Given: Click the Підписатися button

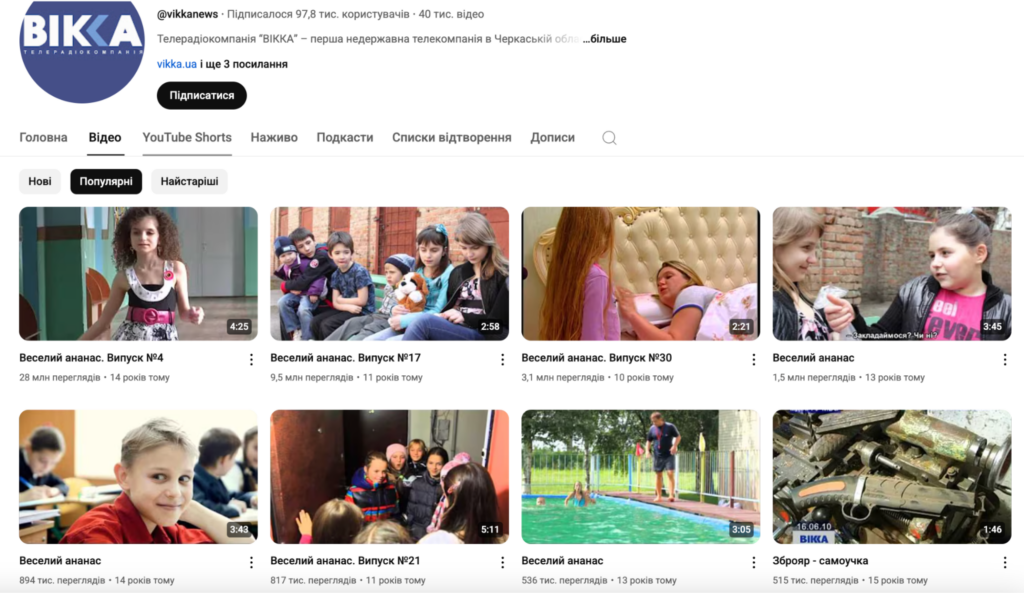Looking at the screenshot, I should 201,95.
